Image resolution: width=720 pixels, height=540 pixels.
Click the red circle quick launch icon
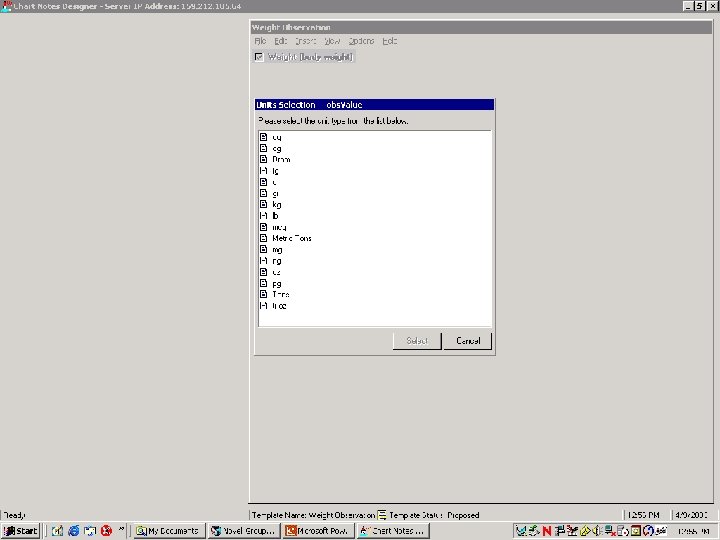107,531
